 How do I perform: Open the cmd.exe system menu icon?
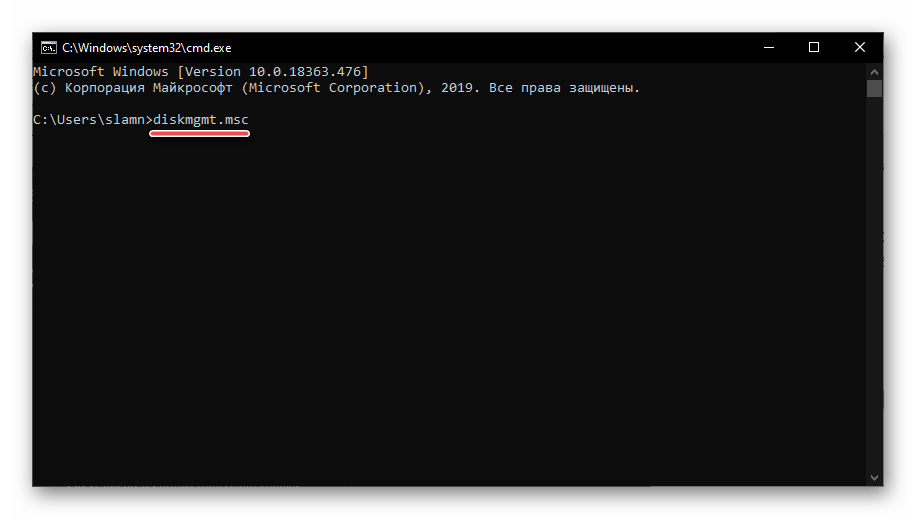(x=47, y=47)
